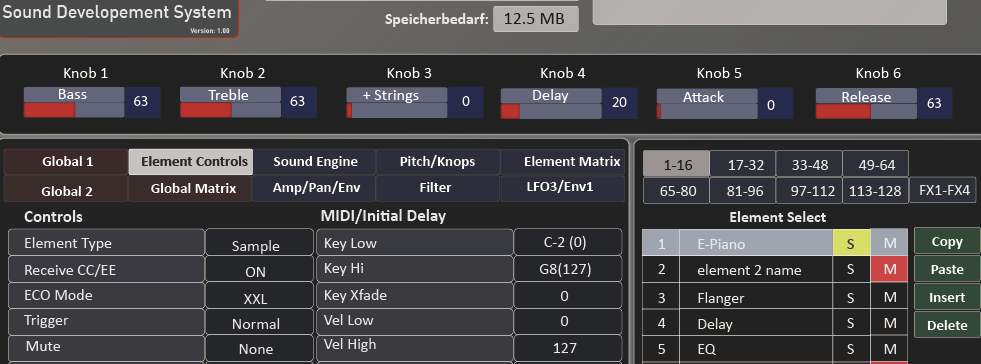Adjust the Knob 6 Release slider bar

(866, 112)
